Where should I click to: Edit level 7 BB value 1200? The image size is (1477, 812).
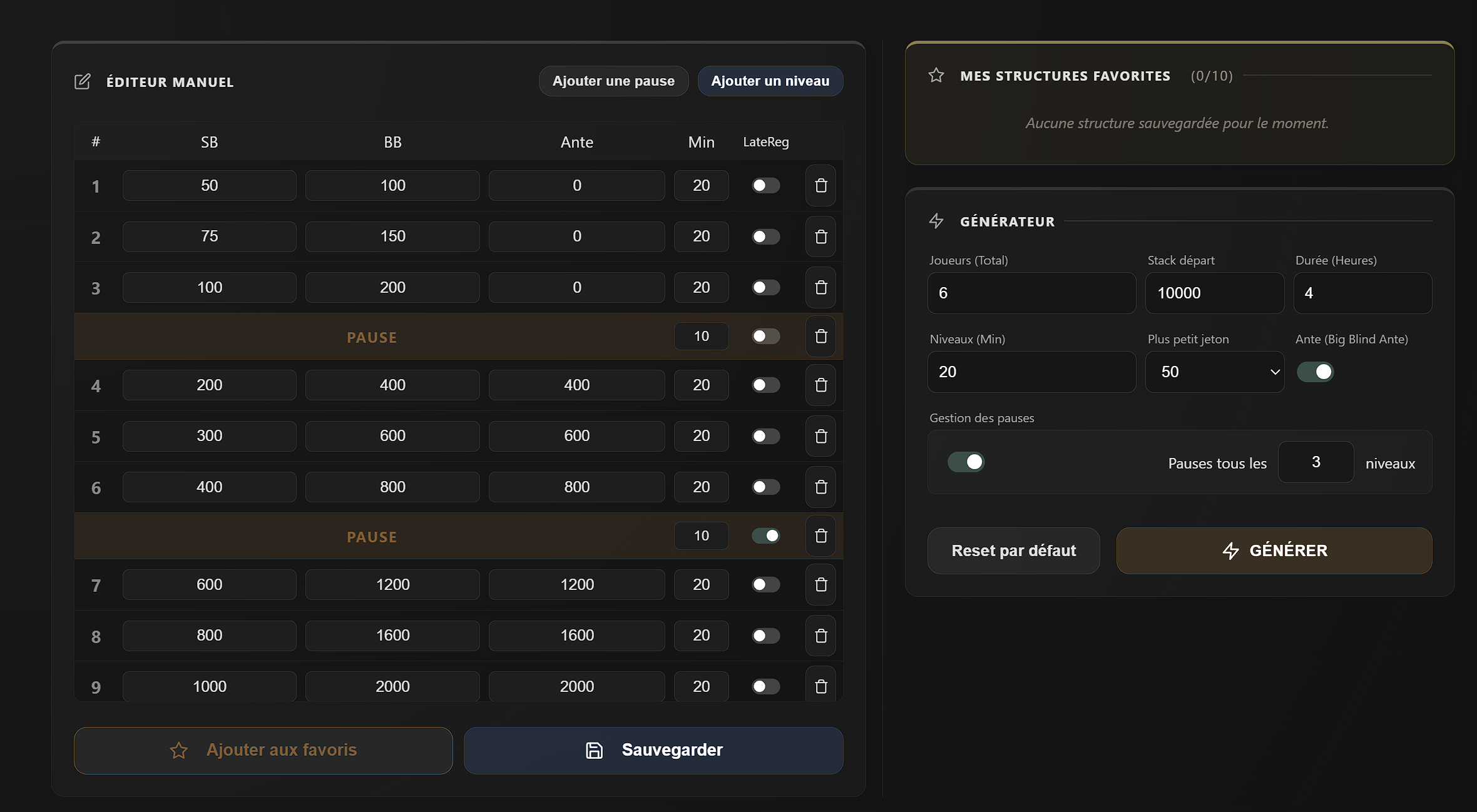[392, 584]
